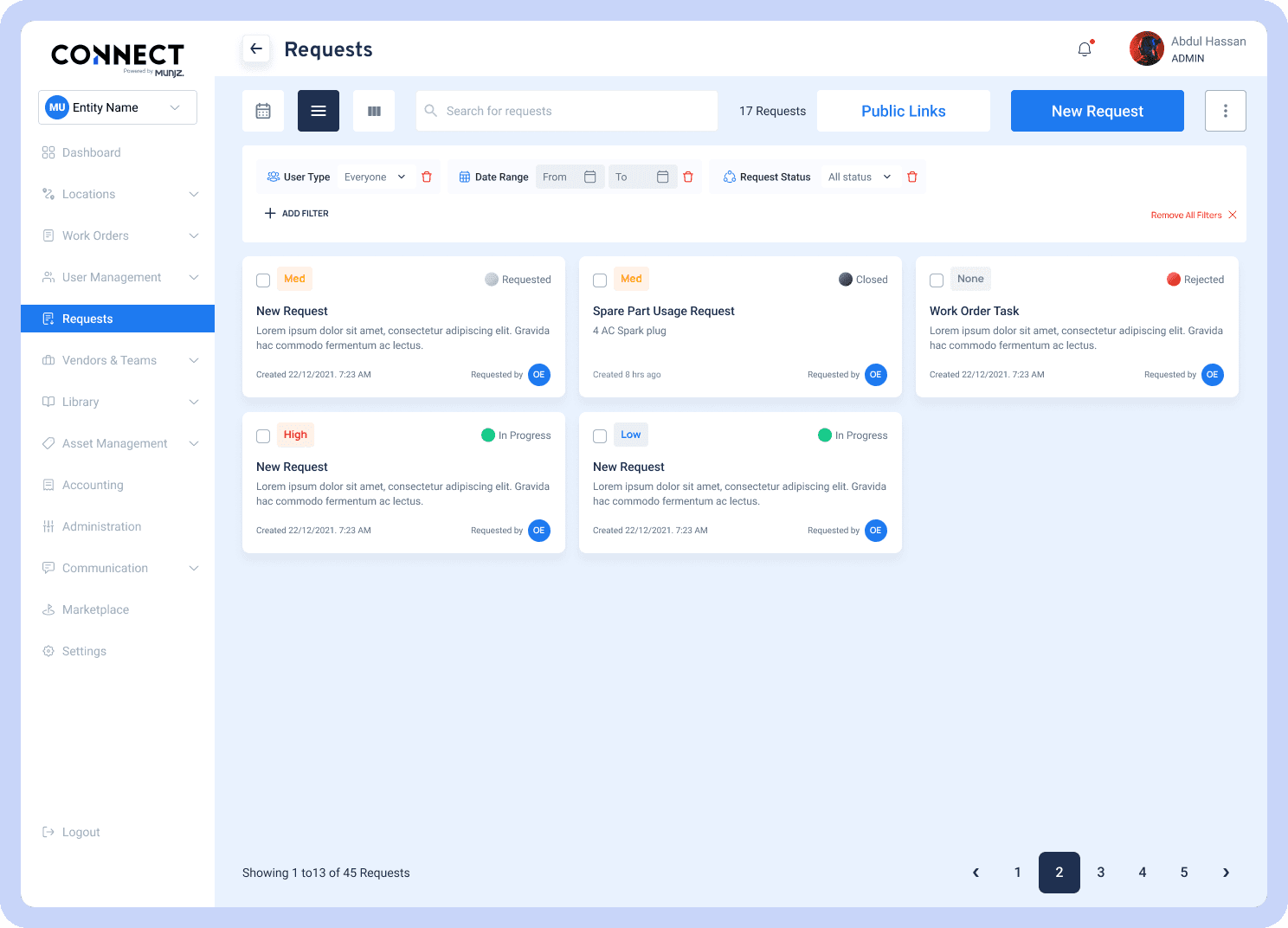Click the back arrow beside Requests title
1288x928 pixels.
tap(256, 49)
